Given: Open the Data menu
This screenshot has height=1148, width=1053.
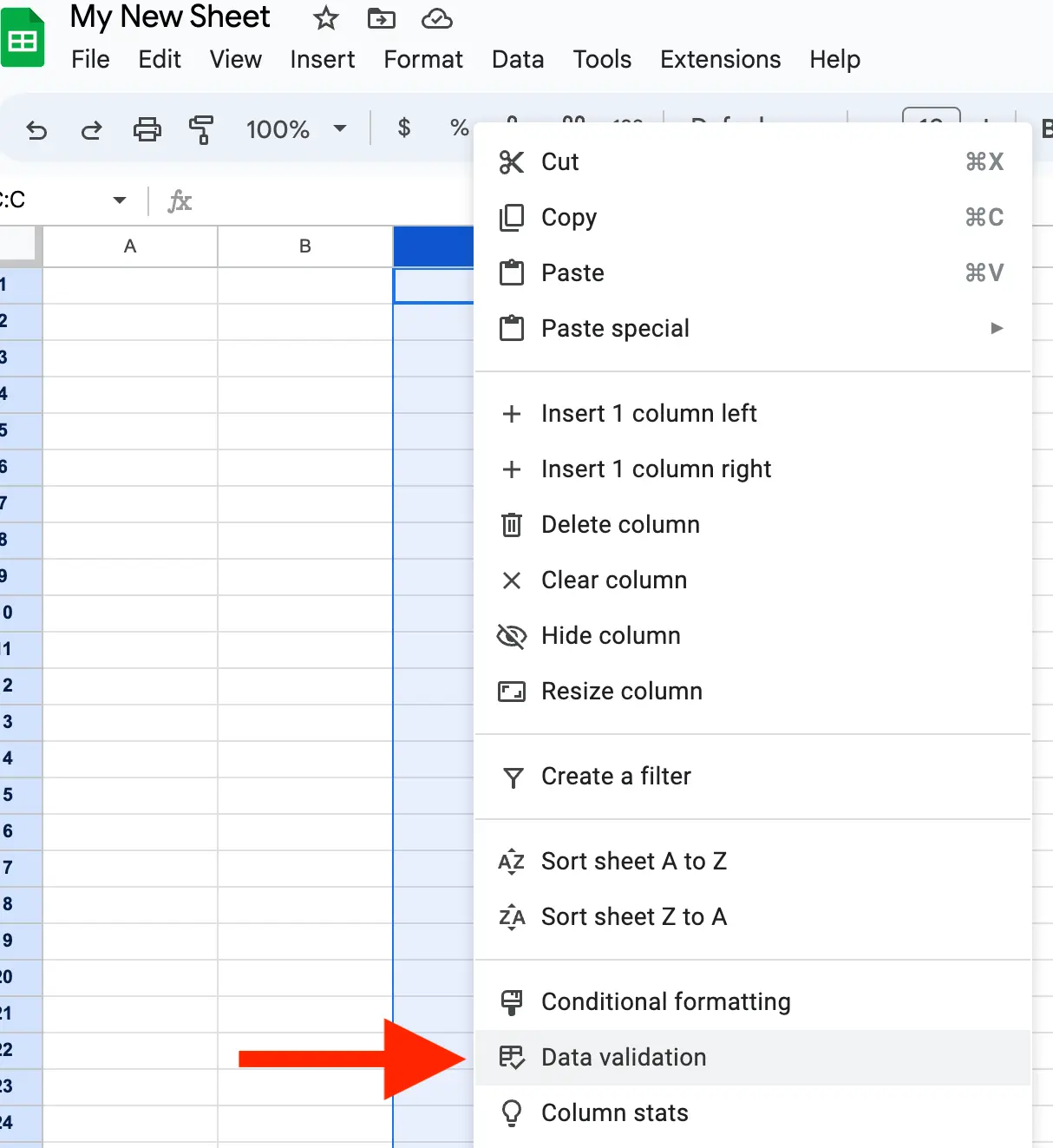Looking at the screenshot, I should click(517, 59).
